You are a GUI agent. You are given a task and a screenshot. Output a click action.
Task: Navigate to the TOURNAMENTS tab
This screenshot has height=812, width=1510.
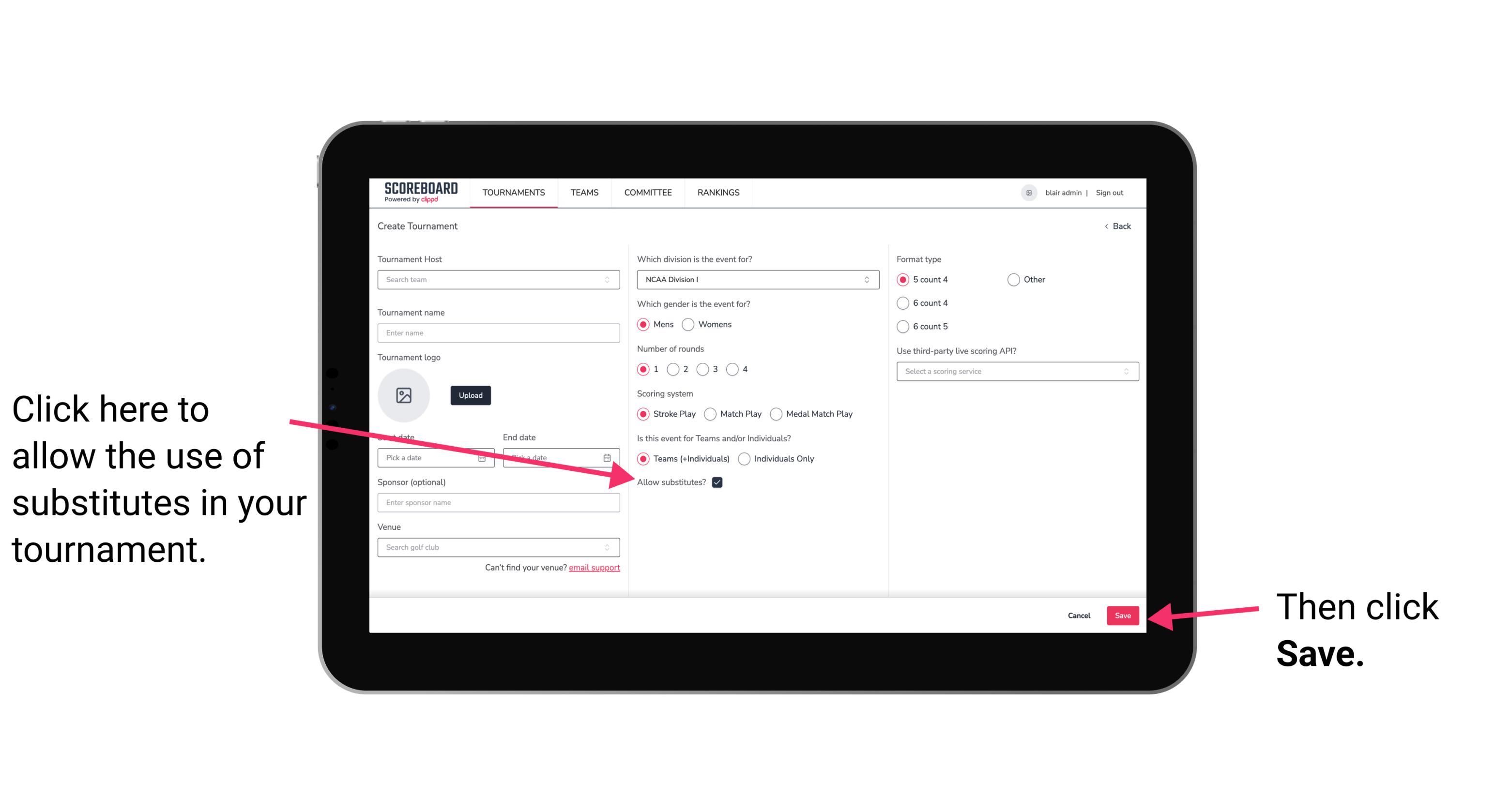[x=512, y=193]
